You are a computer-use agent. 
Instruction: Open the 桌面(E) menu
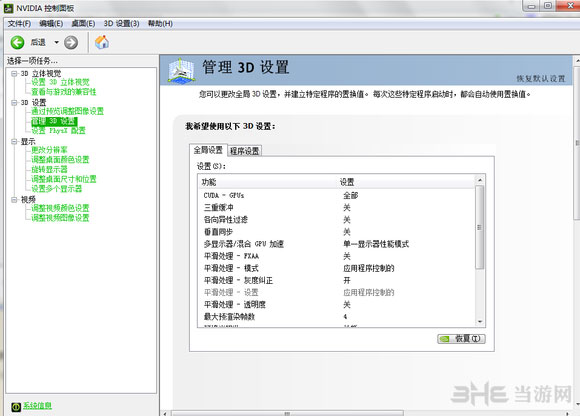tap(83, 24)
